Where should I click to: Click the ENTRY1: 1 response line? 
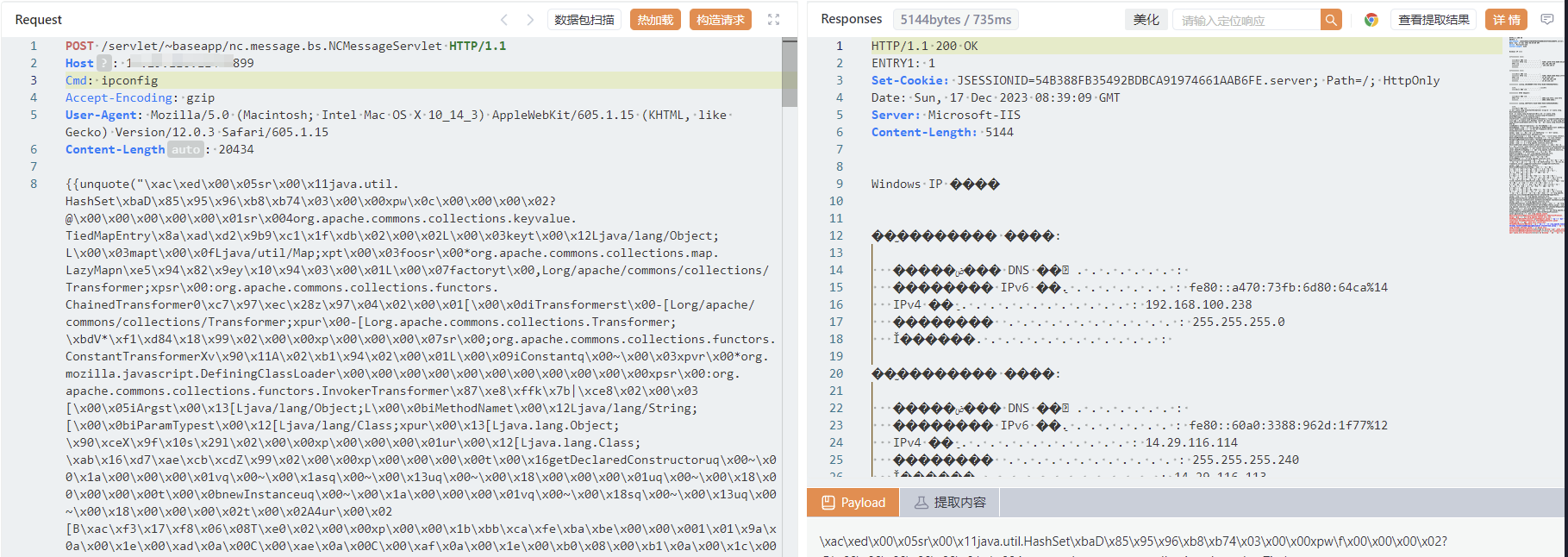pyautogui.click(x=903, y=63)
